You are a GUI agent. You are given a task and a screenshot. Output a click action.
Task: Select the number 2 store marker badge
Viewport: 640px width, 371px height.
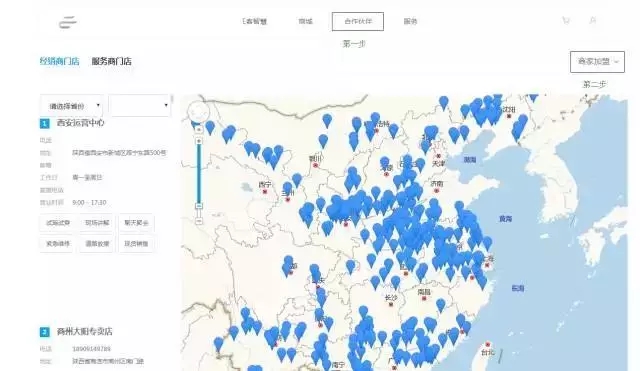(44, 332)
